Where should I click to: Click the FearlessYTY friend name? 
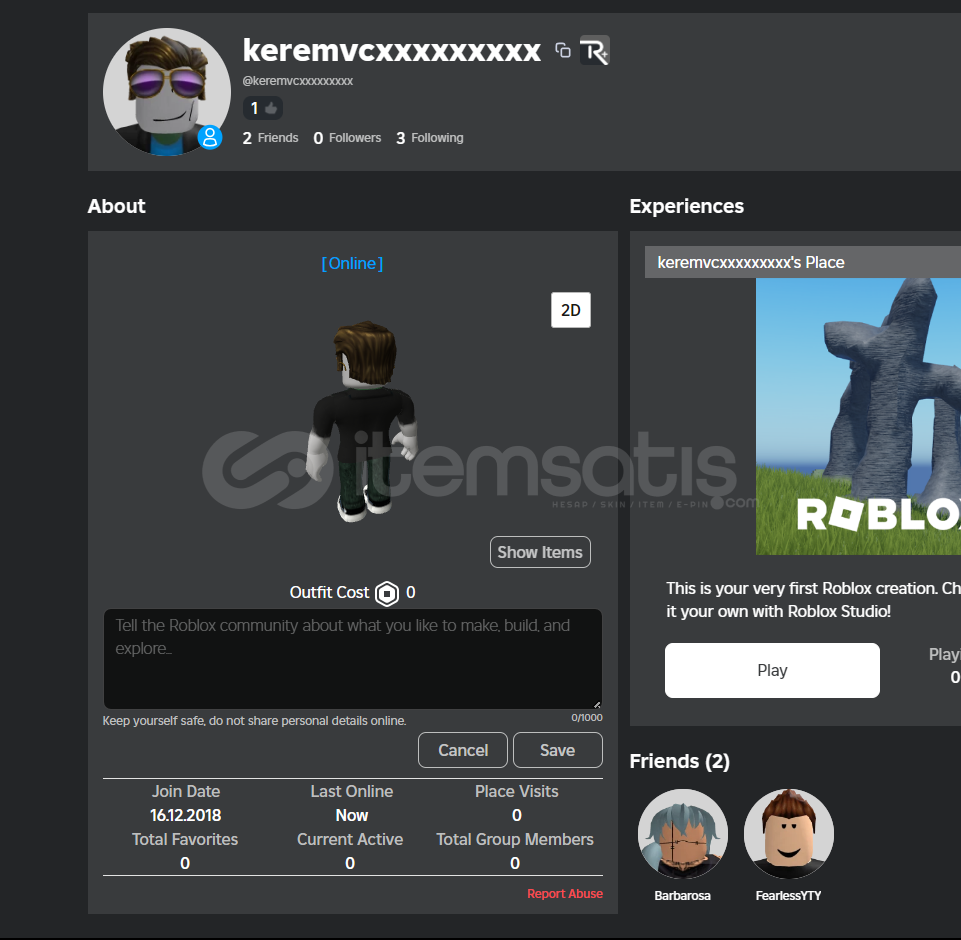[788, 896]
